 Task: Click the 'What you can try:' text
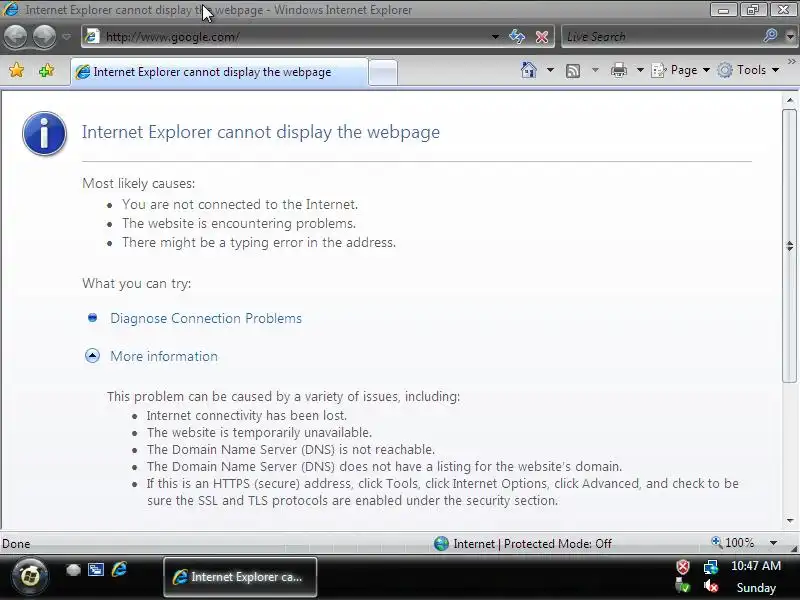(x=137, y=283)
